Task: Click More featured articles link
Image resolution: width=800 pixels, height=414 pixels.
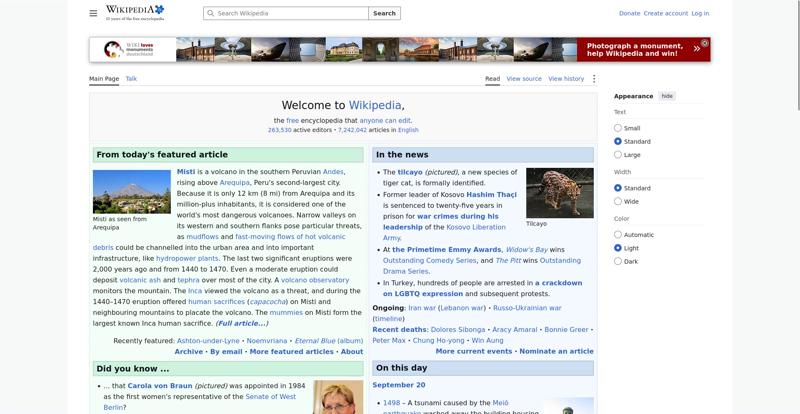Action: point(291,352)
